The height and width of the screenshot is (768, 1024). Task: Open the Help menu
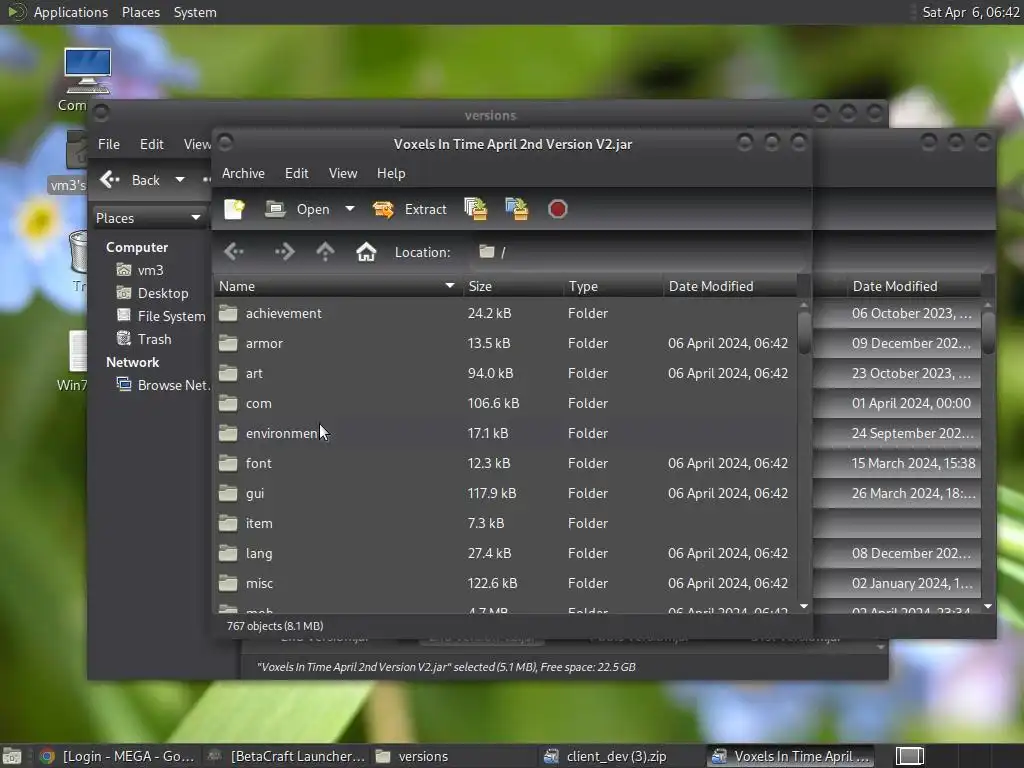coord(391,173)
